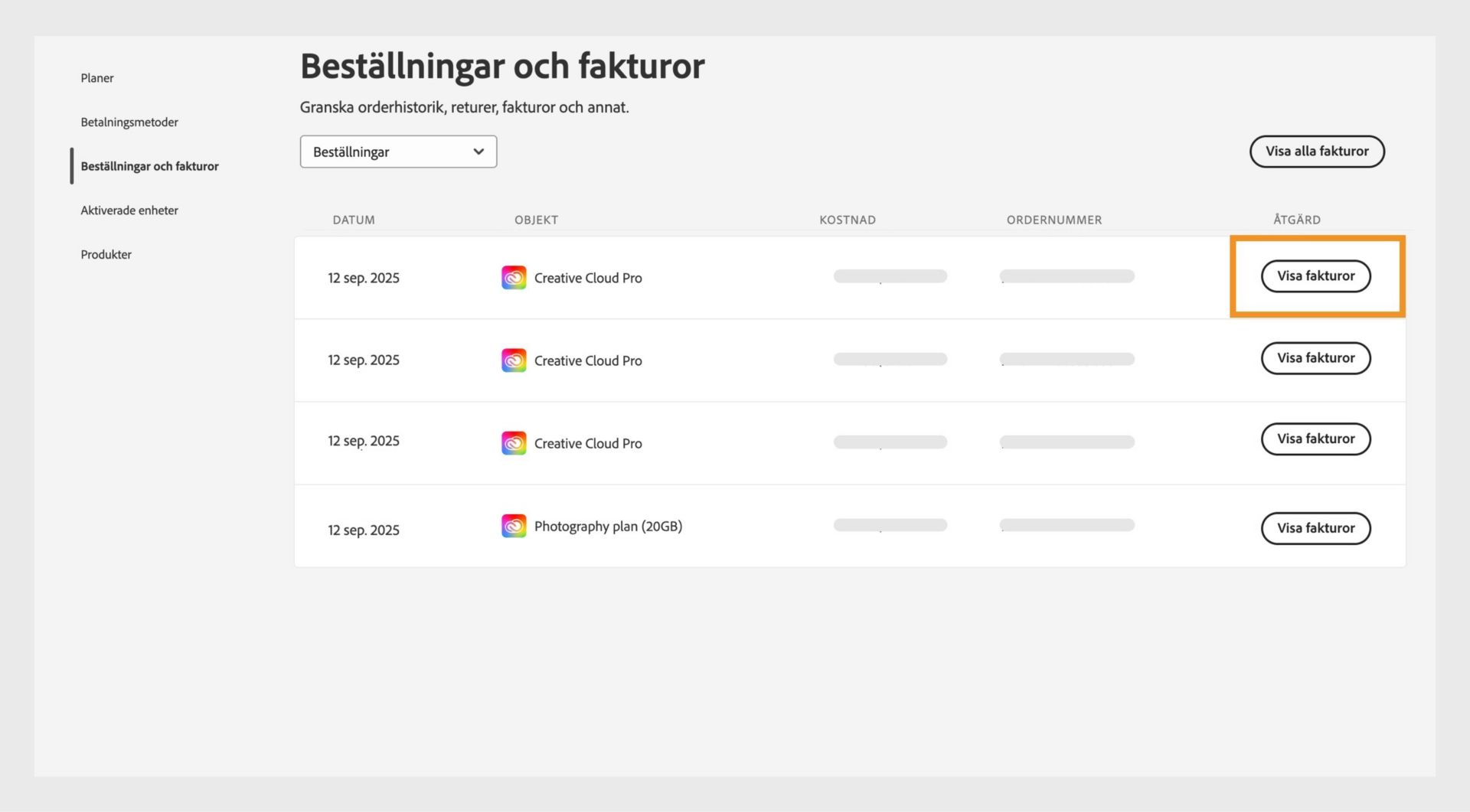Click the Beställningar och fakturor page heading

pos(502,66)
